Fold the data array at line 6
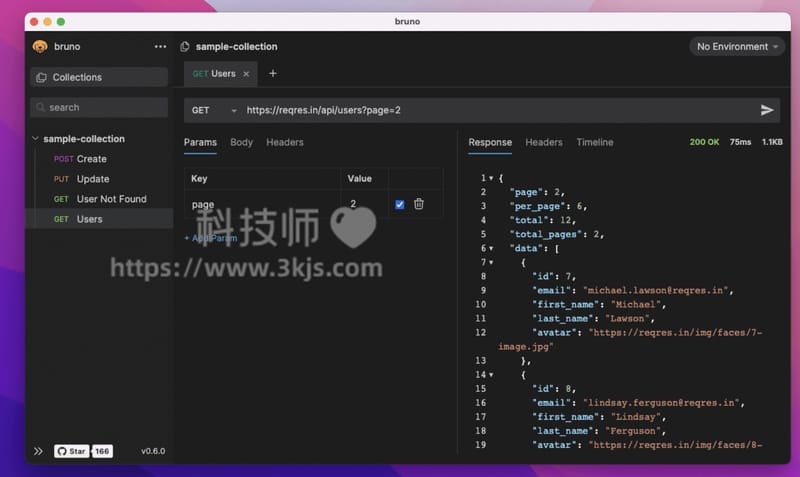Viewport: 800px width, 477px height. 491,248
